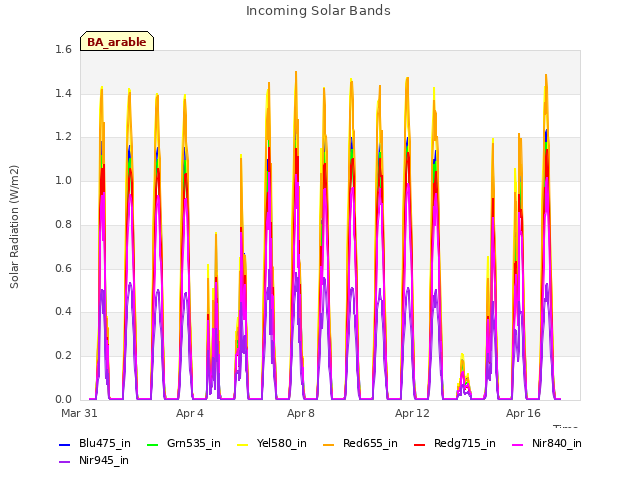The image size is (640, 480).
Task: Click the red Redg715_in color marker
Action: click(x=419, y=444)
